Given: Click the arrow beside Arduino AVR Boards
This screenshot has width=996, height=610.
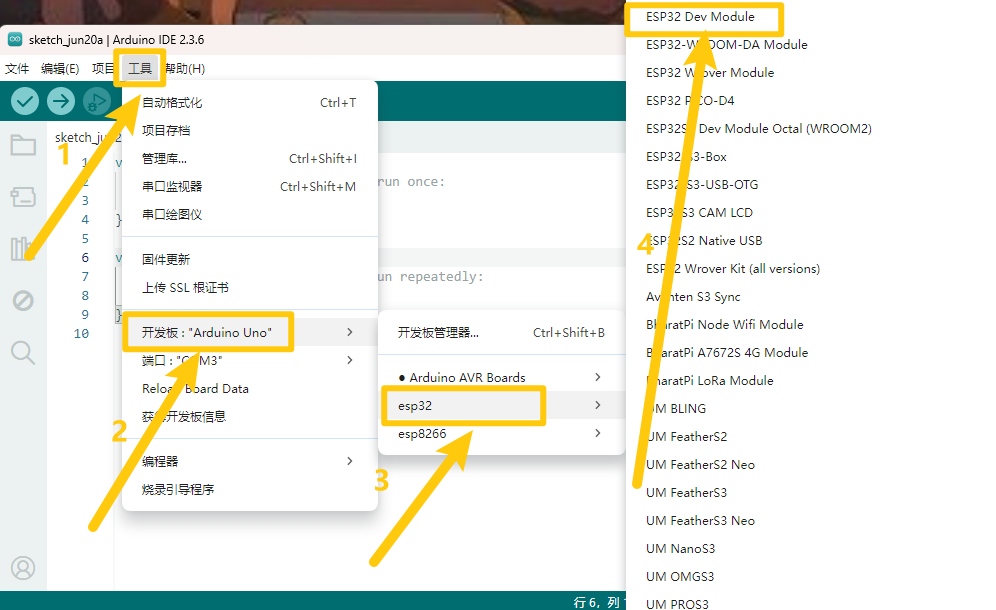Looking at the screenshot, I should [598, 377].
